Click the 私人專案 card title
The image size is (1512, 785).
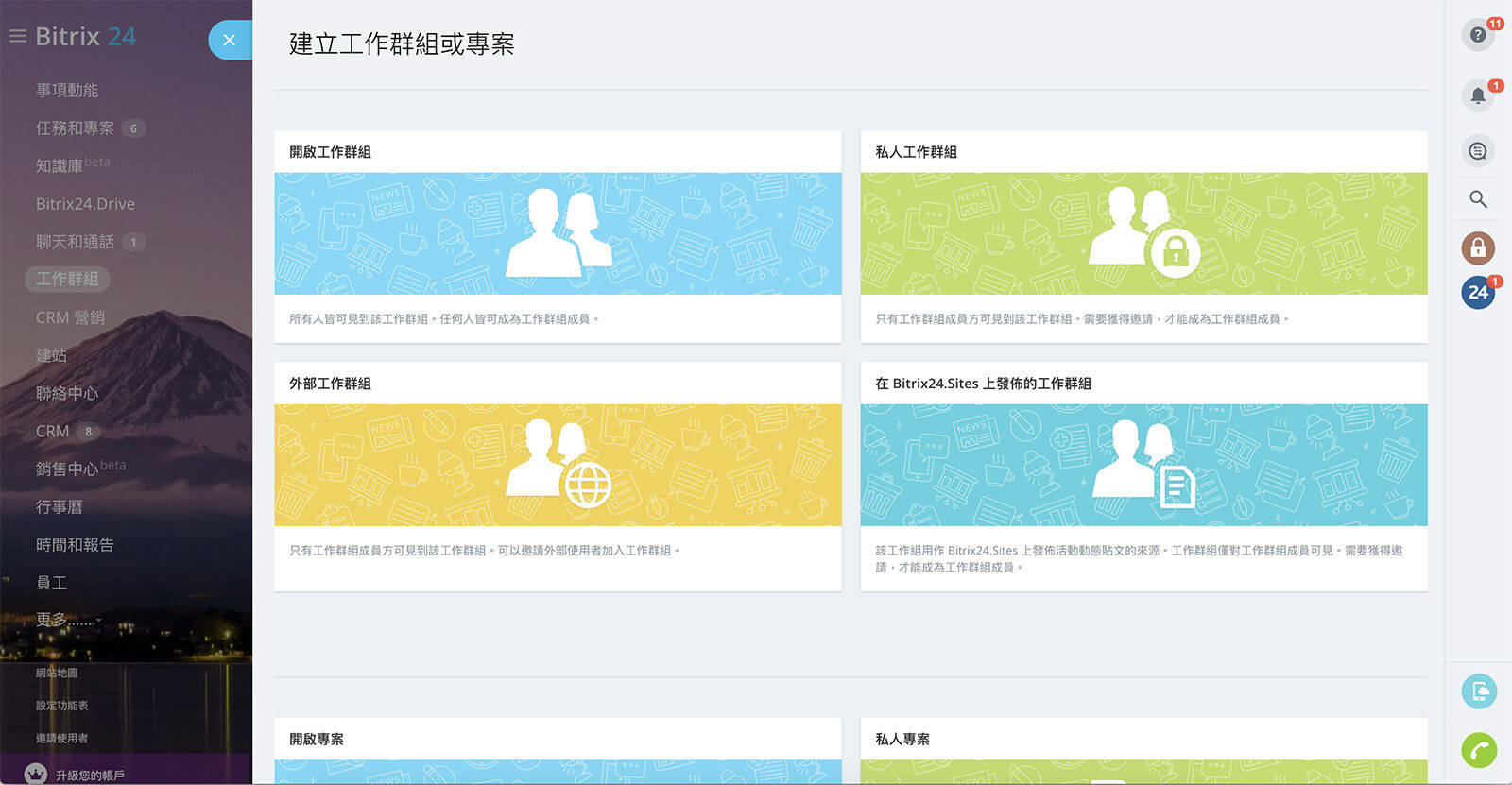click(x=902, y=739)
